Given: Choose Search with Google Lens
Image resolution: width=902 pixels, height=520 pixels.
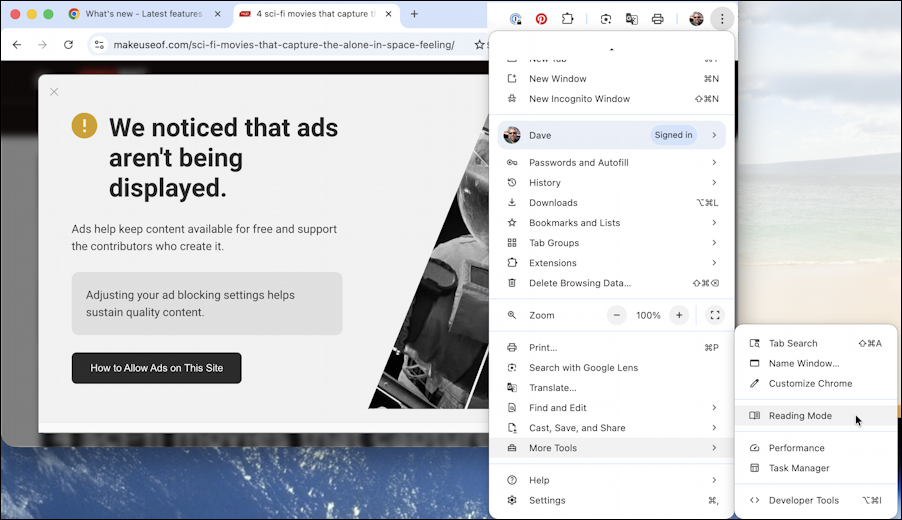Looking at the screenshot, I should 612,368.
